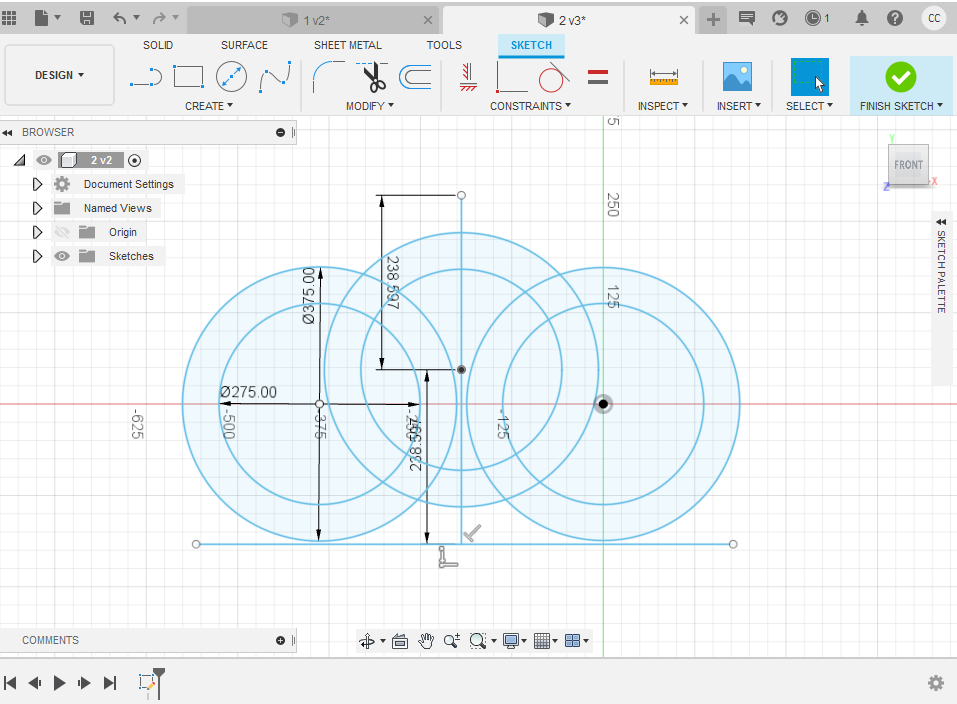
Task: Expand Named Views node
Action: pyautogui.click(x=37, y=208)
